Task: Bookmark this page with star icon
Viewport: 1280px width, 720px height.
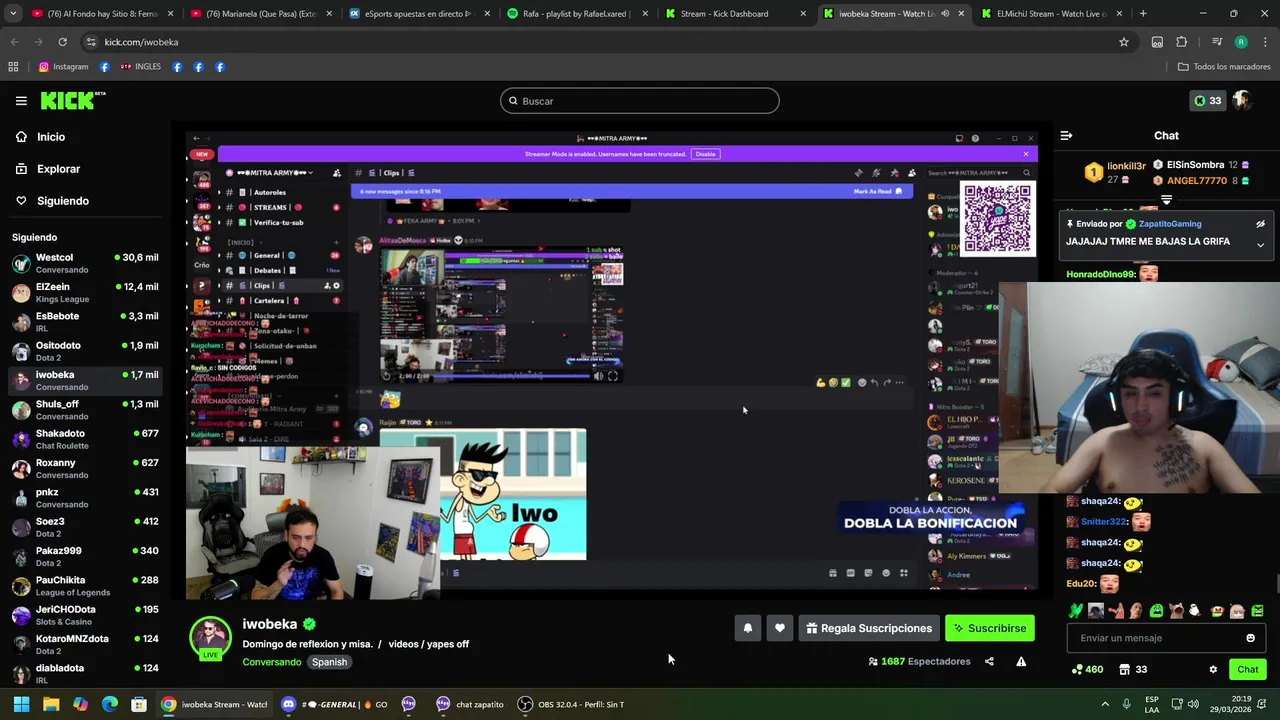Action: coord(1124,42)
